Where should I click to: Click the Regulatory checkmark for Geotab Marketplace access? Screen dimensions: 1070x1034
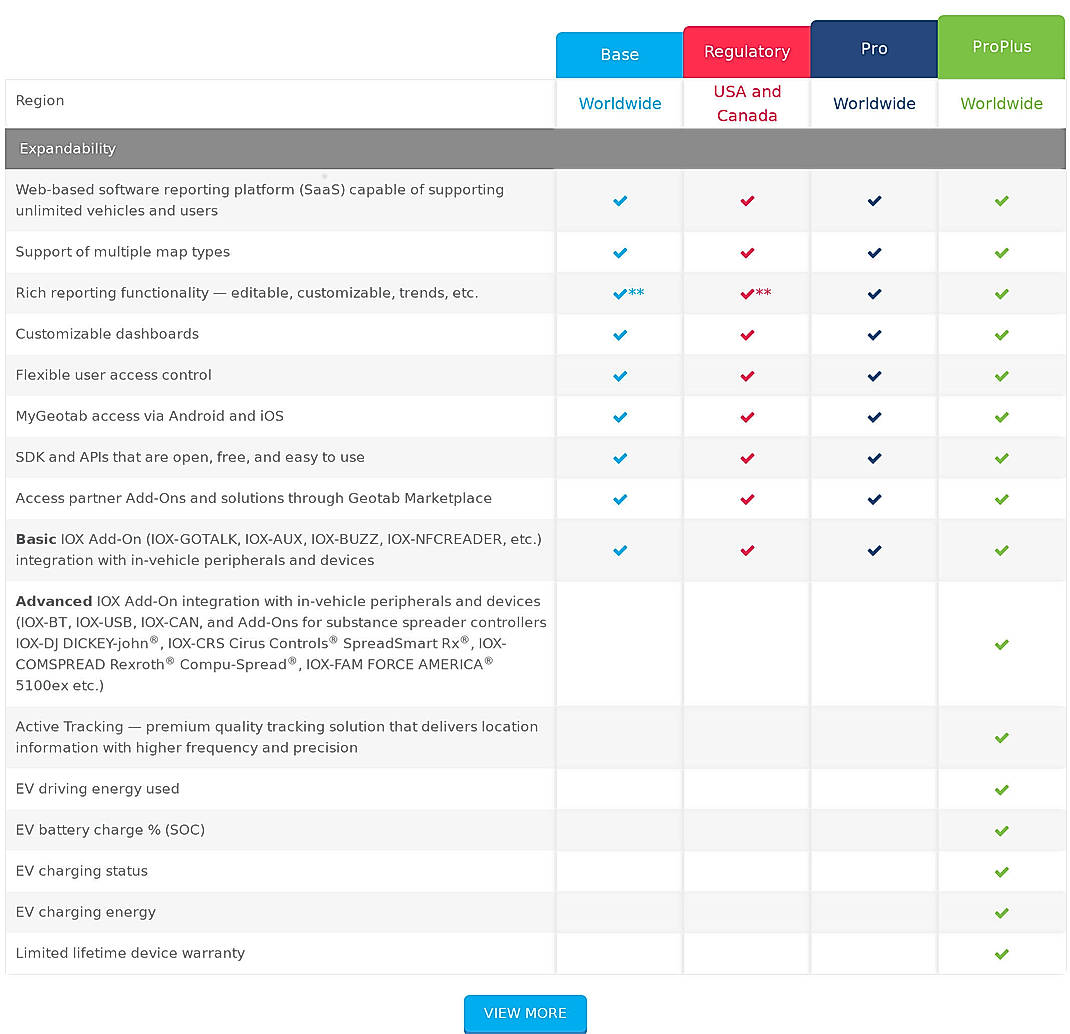[746, 498]
